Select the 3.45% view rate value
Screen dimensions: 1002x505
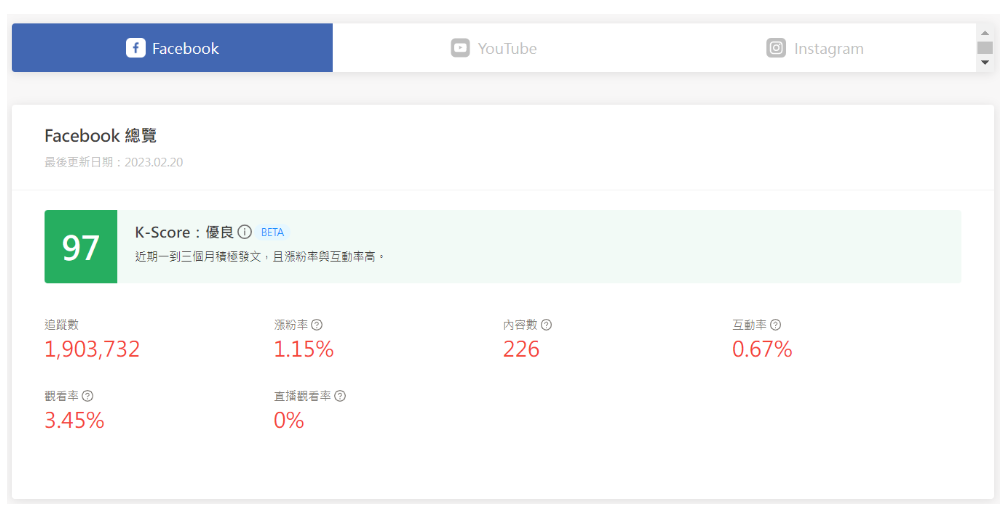coord(74,420)
